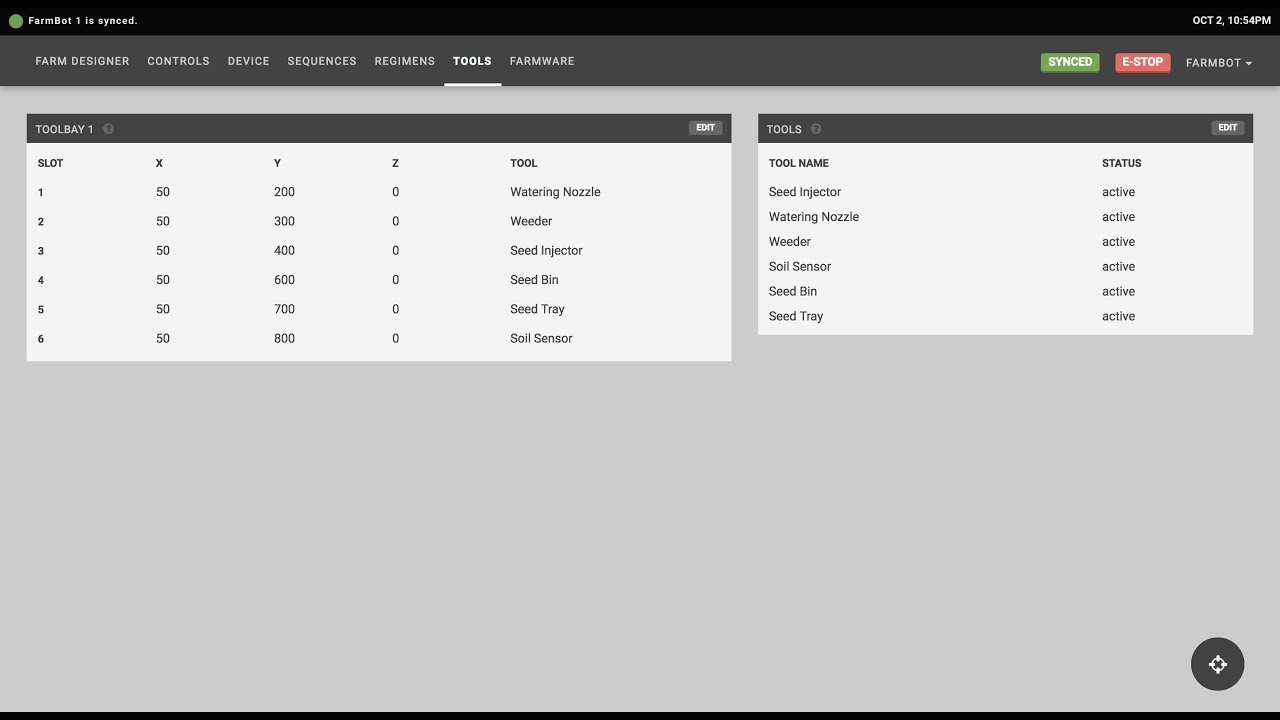Viewport: 1280px width, 720px height.
Task: Select Weeder in Tools list
Action: pos(789,242)
